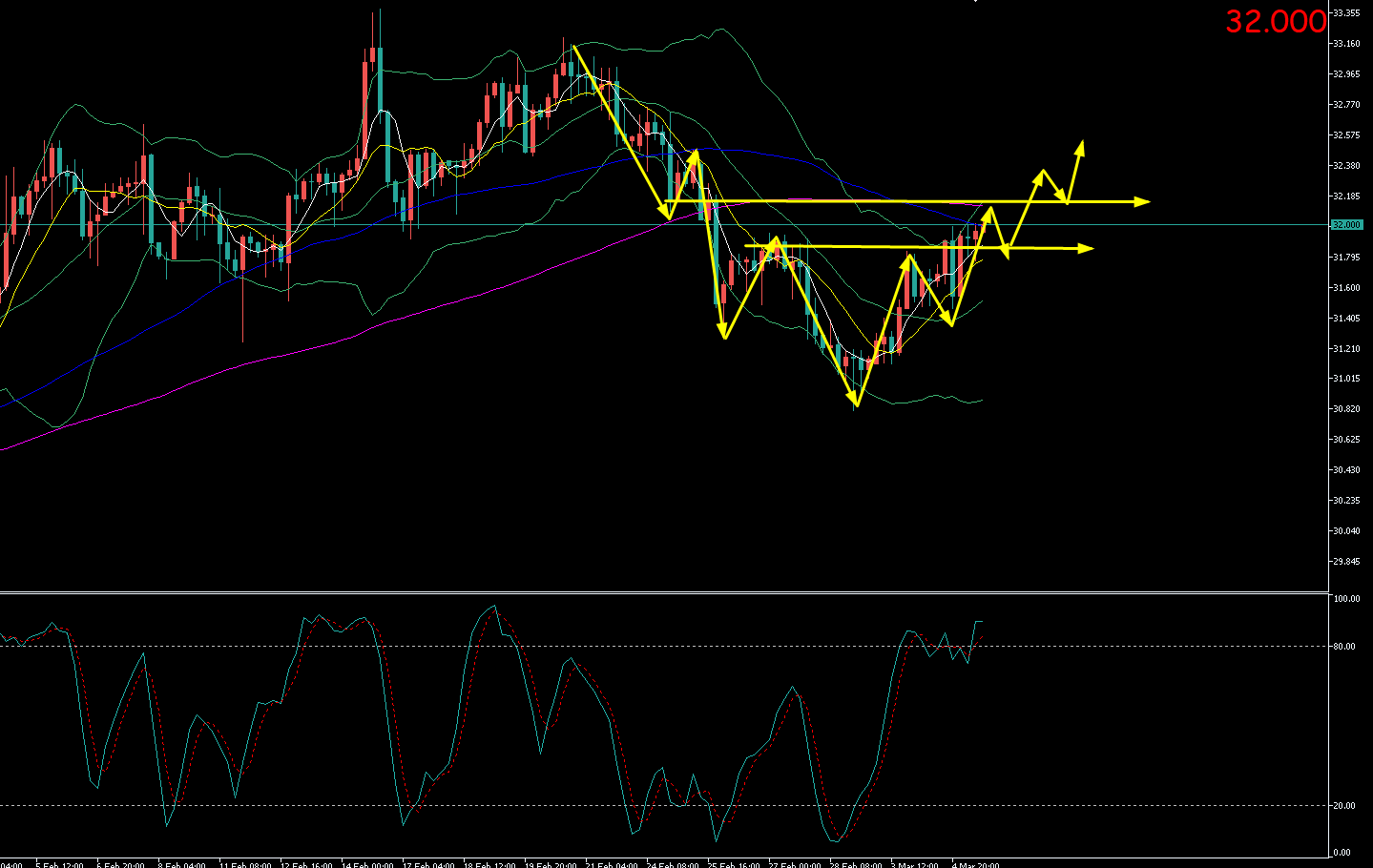Click the 29.845 level on price scale
The width and height of the screenshot is (1373, 868).
pos(1346,562)
